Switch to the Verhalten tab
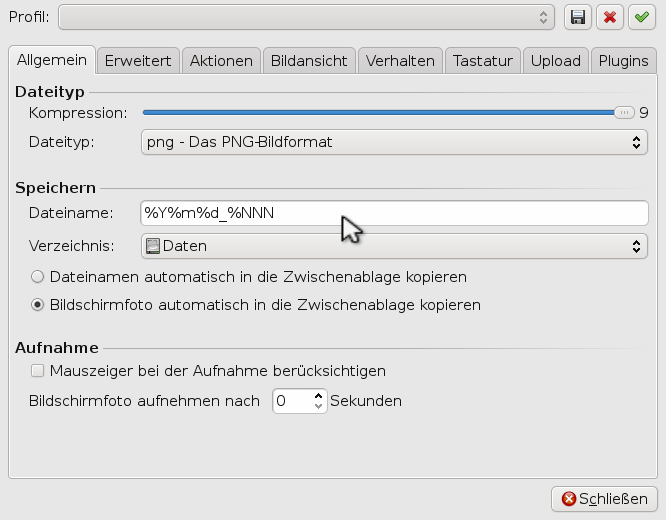 (x=400, y=61)
